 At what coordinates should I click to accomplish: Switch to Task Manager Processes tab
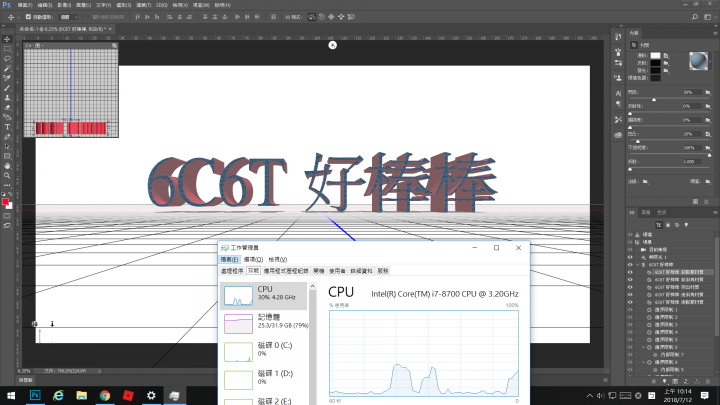tap(232, 271)
